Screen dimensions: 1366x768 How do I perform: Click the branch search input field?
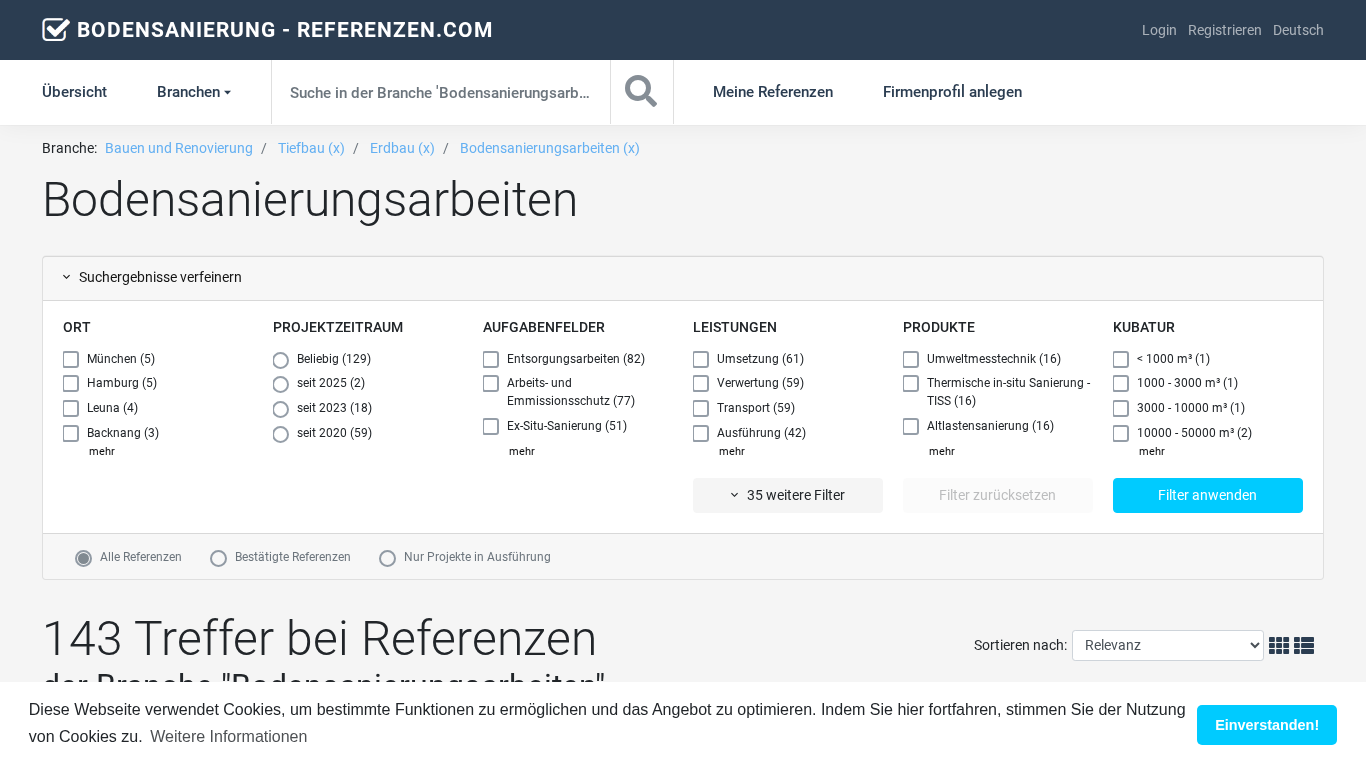click(440, 92)
